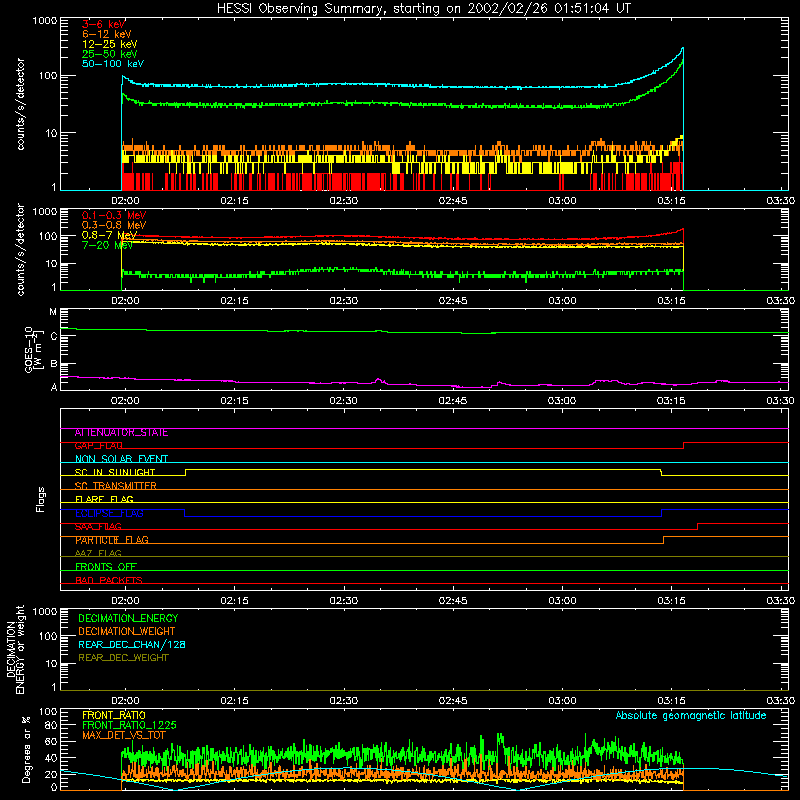The image size is (800, 800).
Task: Click the FRONTS_OFF flag label
Action: tap(106, 567)
